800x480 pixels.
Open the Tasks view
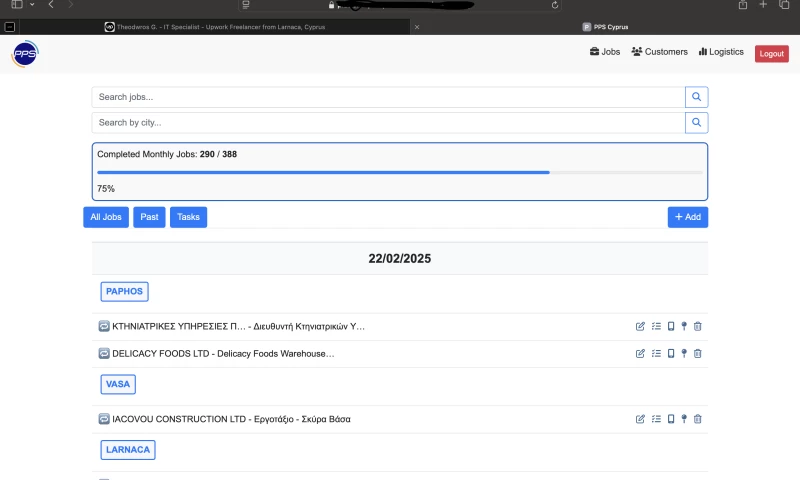pyautogui.click(x=188, y=217)
